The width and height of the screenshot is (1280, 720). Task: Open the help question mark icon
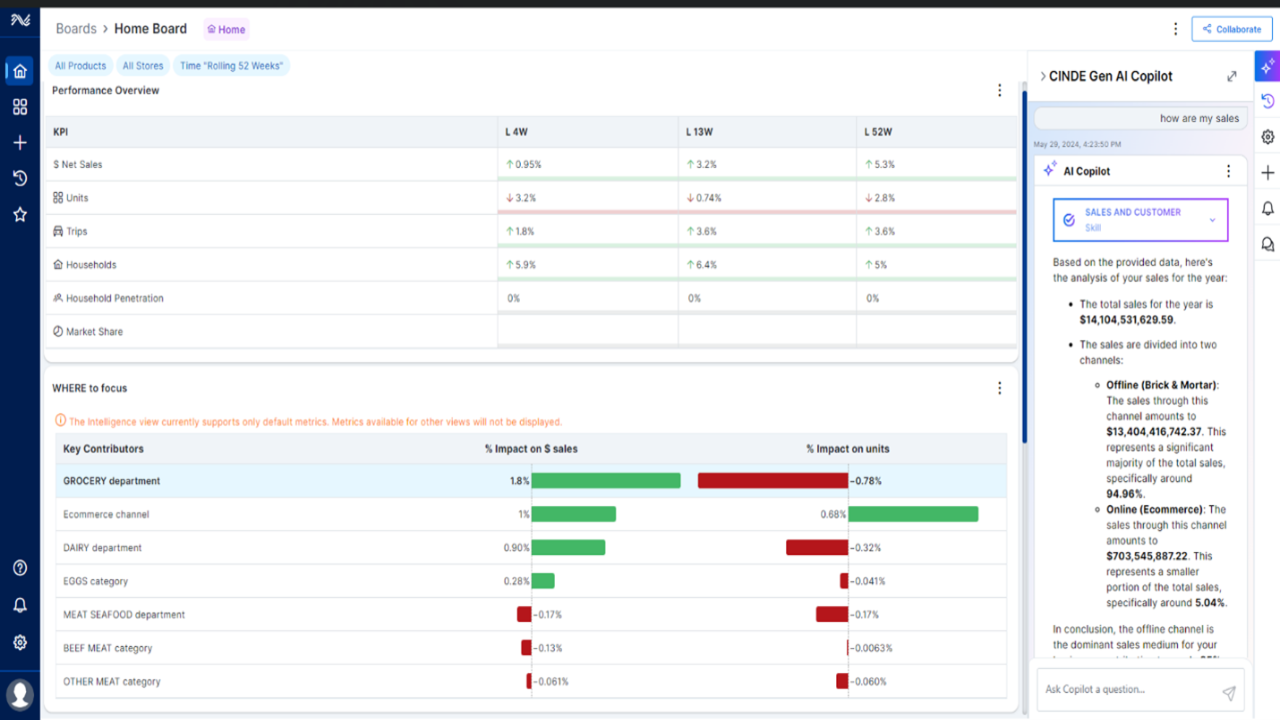tap(20, 568)
